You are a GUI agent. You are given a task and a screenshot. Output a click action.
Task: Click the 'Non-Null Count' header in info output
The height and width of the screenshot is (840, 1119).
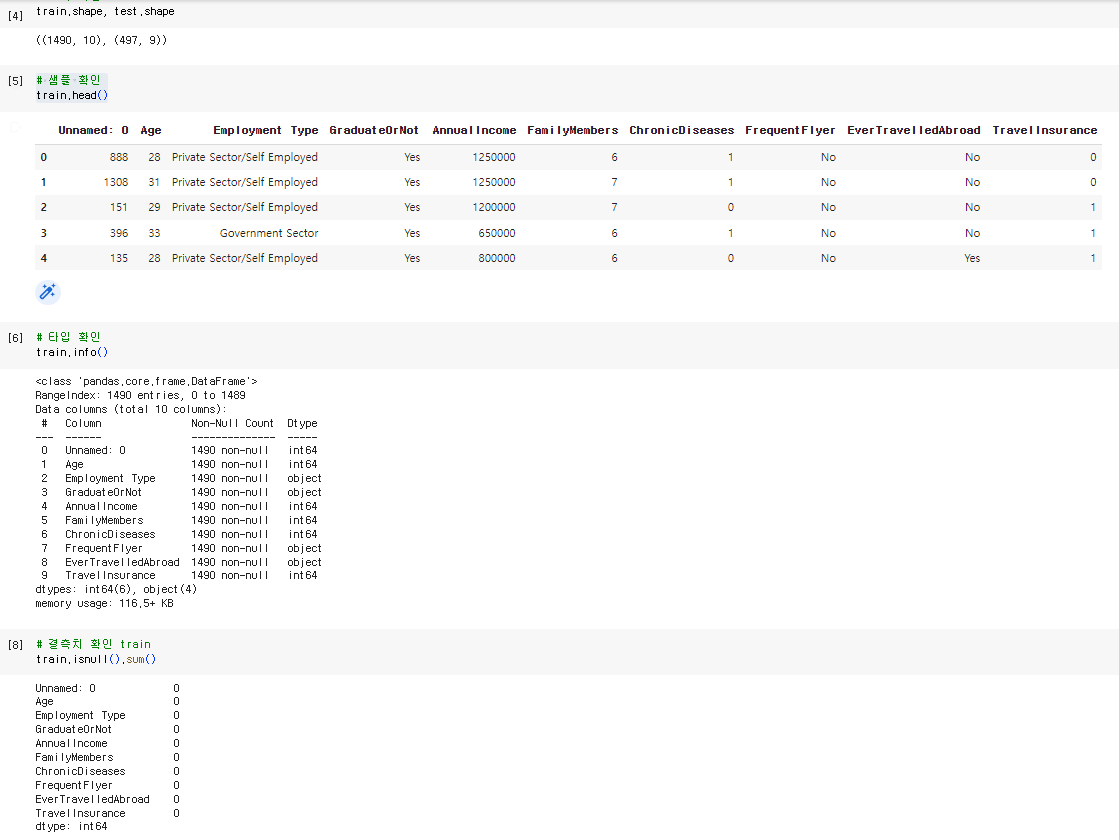click(x=233, y=423)
